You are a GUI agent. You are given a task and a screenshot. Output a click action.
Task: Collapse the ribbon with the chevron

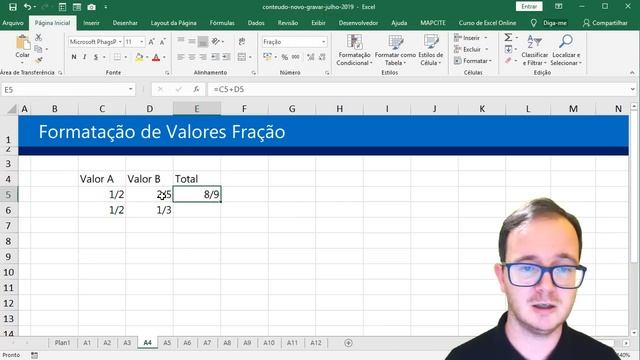632,73
